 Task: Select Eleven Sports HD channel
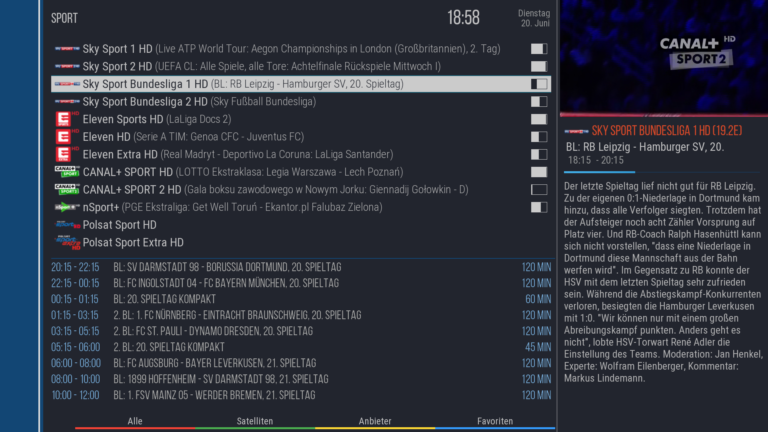301,120
